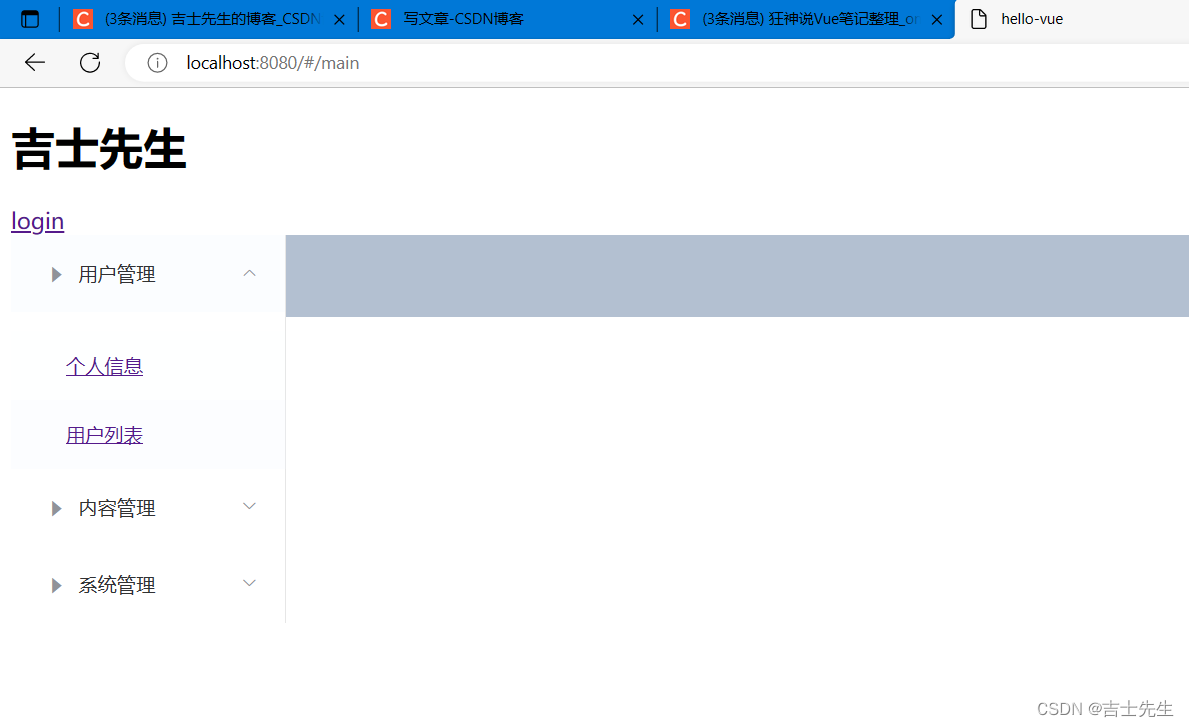Click the browser back arrow
1189x727 pixels.
click(35, 62)
